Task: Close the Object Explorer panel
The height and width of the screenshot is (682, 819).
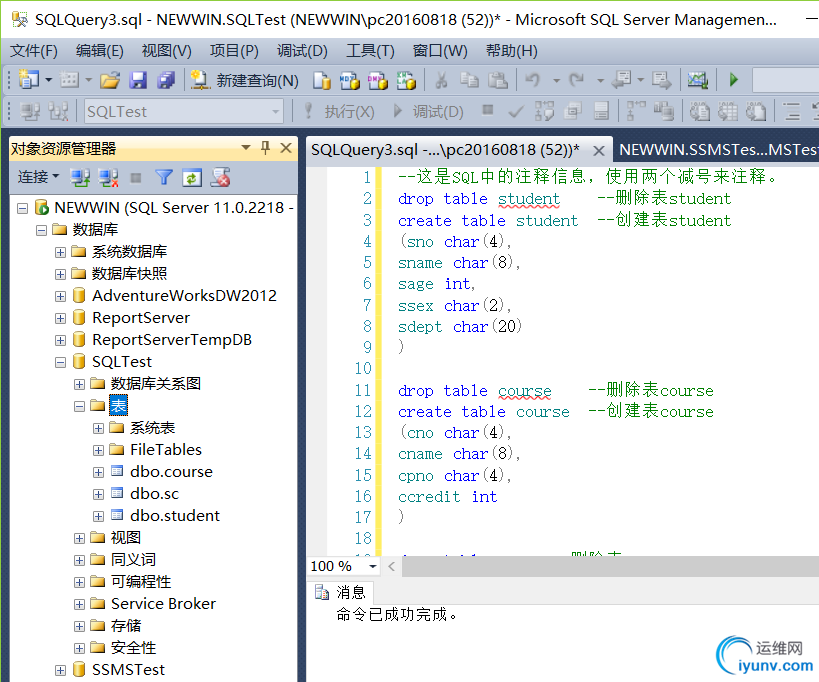Action: 286,148
